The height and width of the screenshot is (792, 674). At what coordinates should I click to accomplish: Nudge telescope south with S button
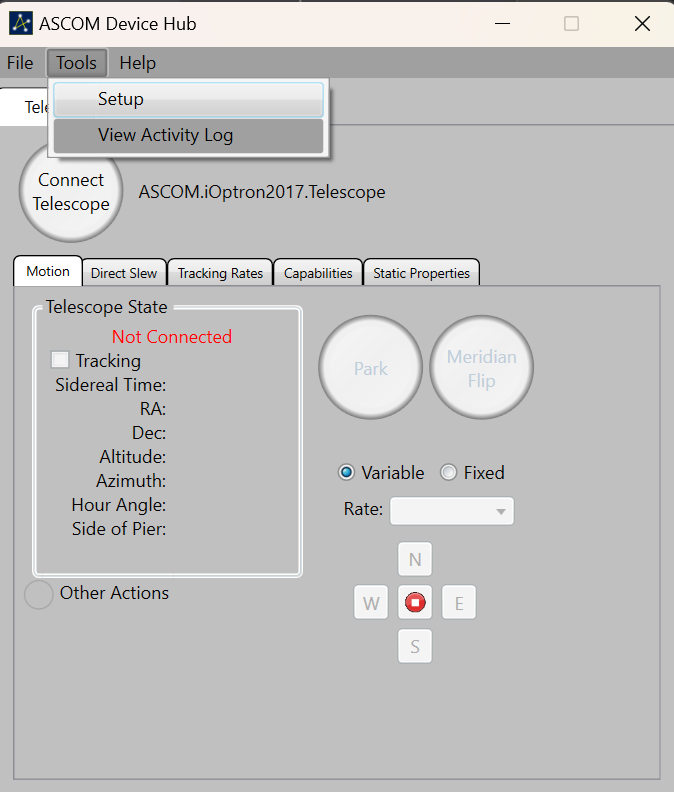click(x=415, y=646)
